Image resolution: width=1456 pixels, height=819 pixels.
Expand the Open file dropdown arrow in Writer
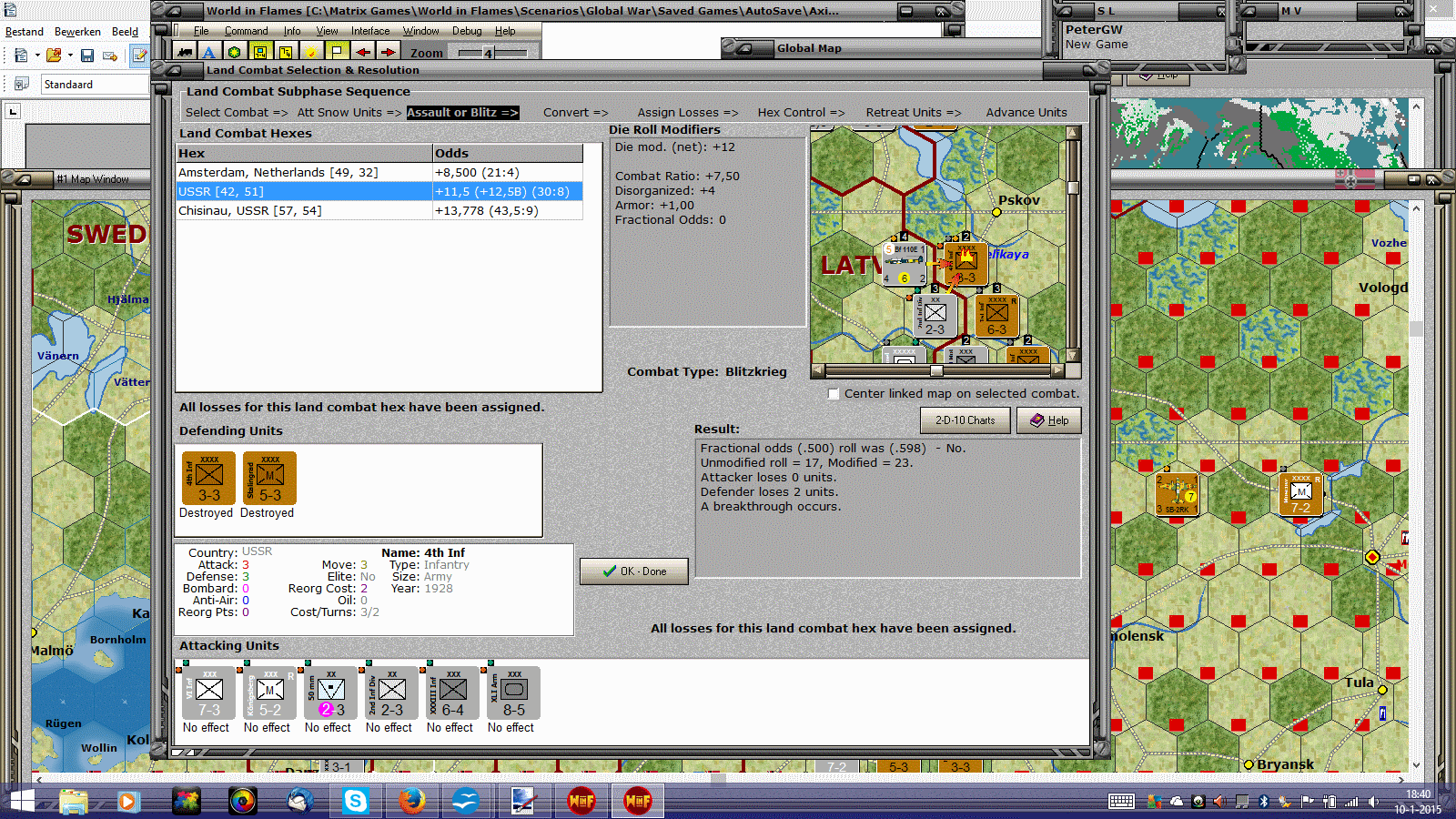tap(70, 56)
